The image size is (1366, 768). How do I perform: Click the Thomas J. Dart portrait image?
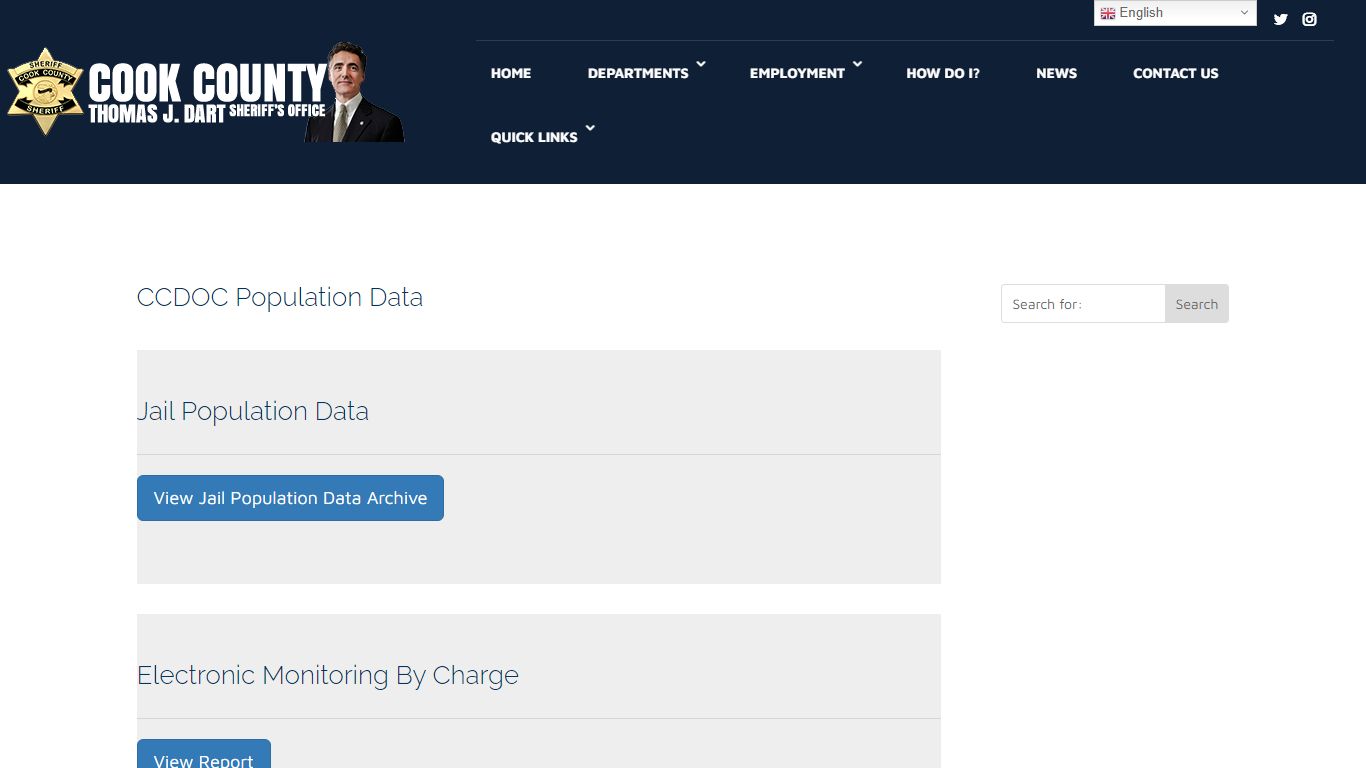354,92
